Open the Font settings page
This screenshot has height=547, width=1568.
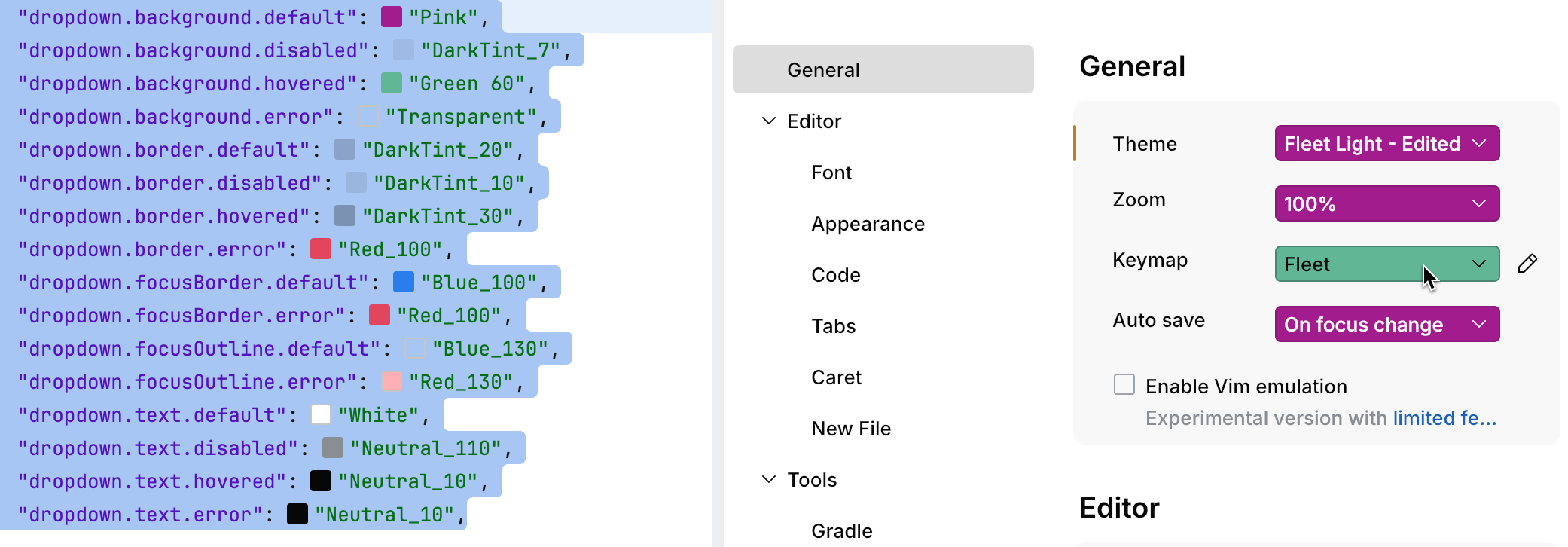tap(831, 172)
